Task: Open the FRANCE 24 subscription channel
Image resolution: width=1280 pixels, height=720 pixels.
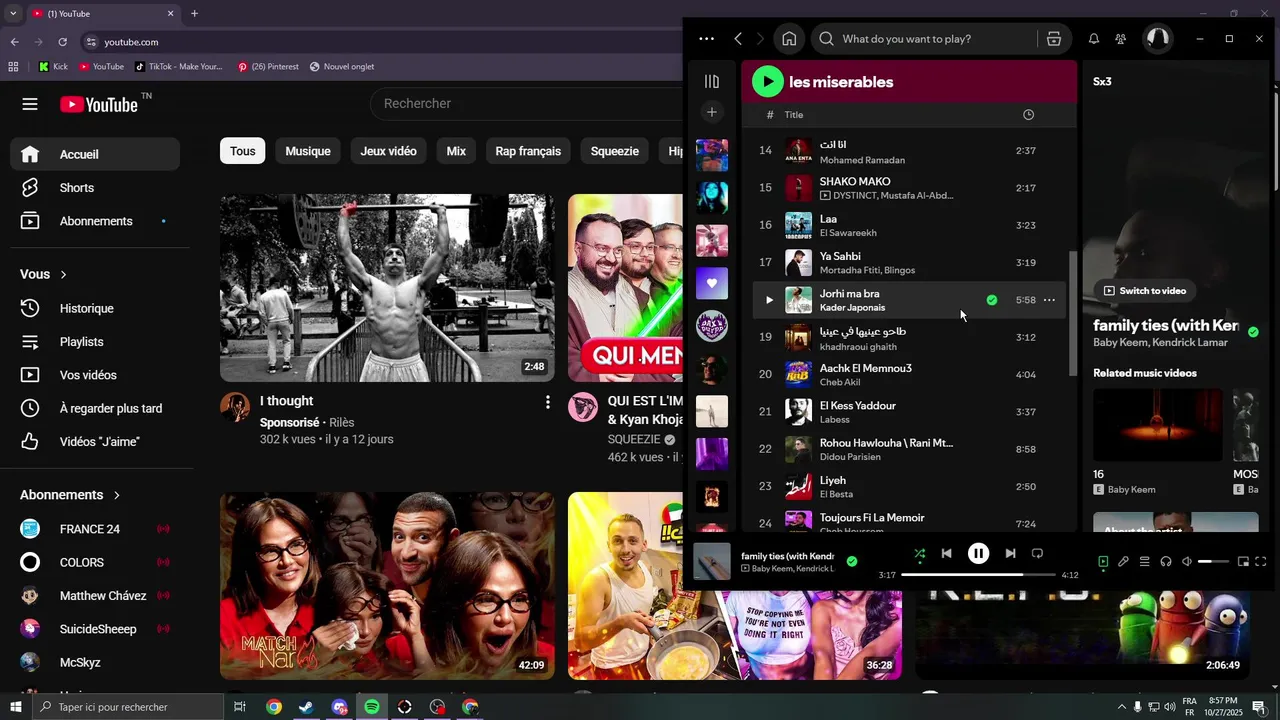Action: tap(90, 529)
